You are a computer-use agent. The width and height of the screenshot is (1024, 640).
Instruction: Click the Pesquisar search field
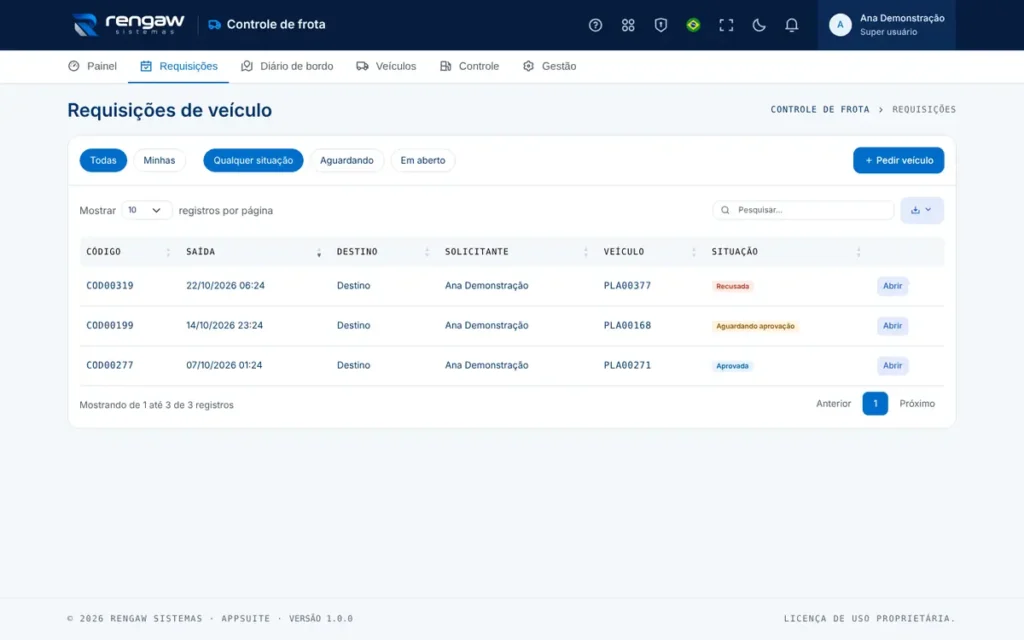(x=803, y=210)
